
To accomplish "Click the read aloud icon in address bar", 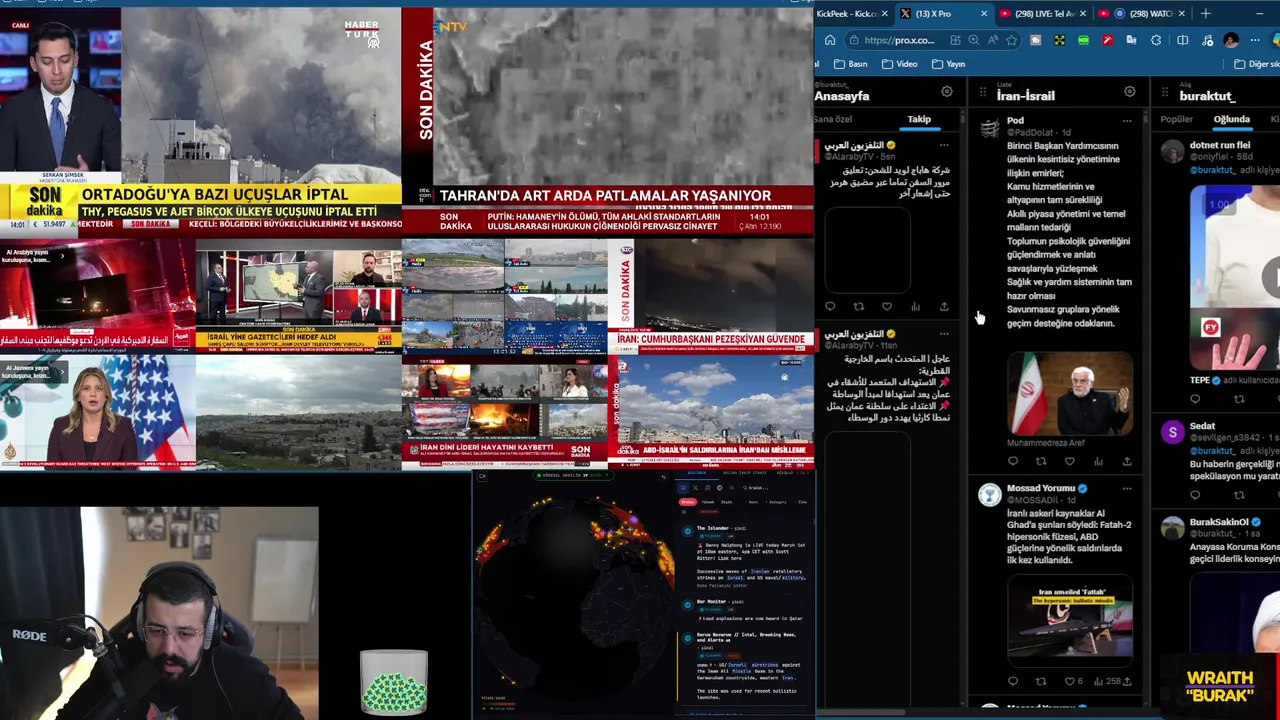I will tap(992, 40).
